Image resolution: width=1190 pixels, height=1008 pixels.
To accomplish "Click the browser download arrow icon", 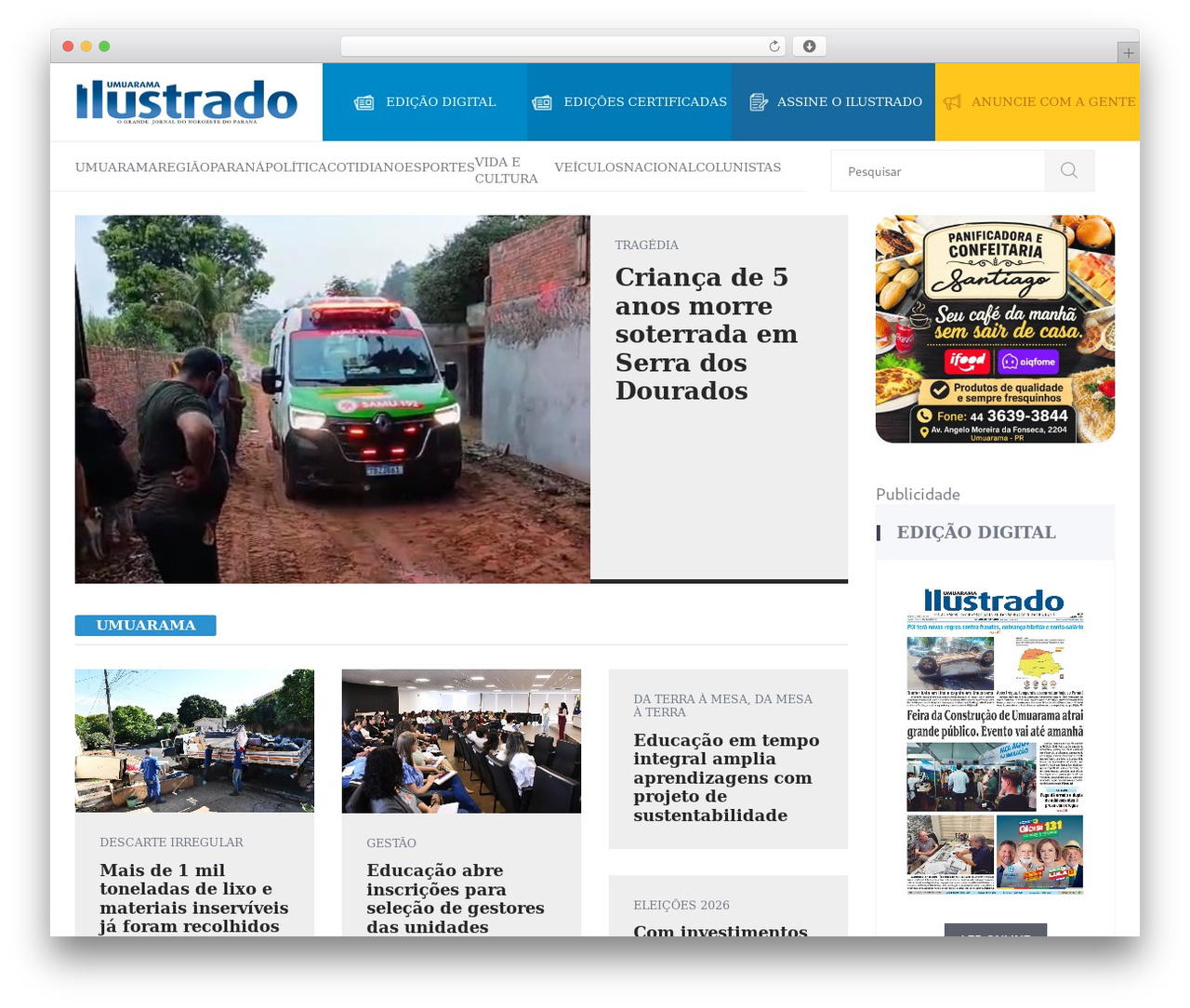I will (810, 46).
